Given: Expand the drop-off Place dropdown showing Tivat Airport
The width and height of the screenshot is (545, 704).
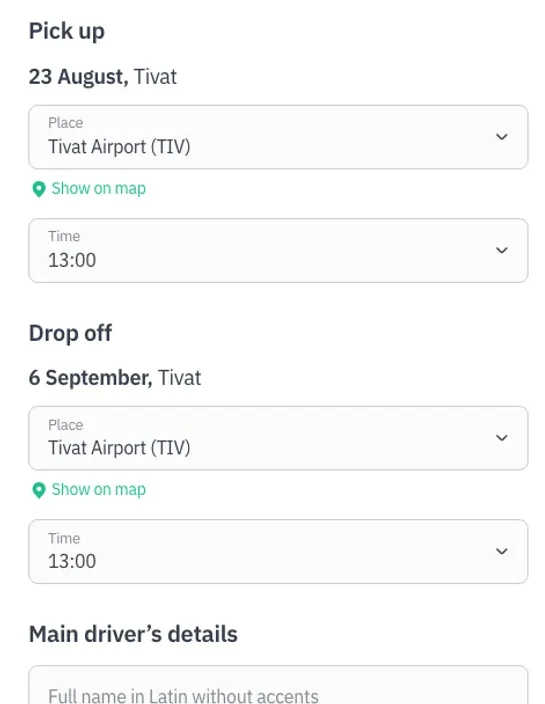Looking at the screenshot, I should [x=278, y=438].
